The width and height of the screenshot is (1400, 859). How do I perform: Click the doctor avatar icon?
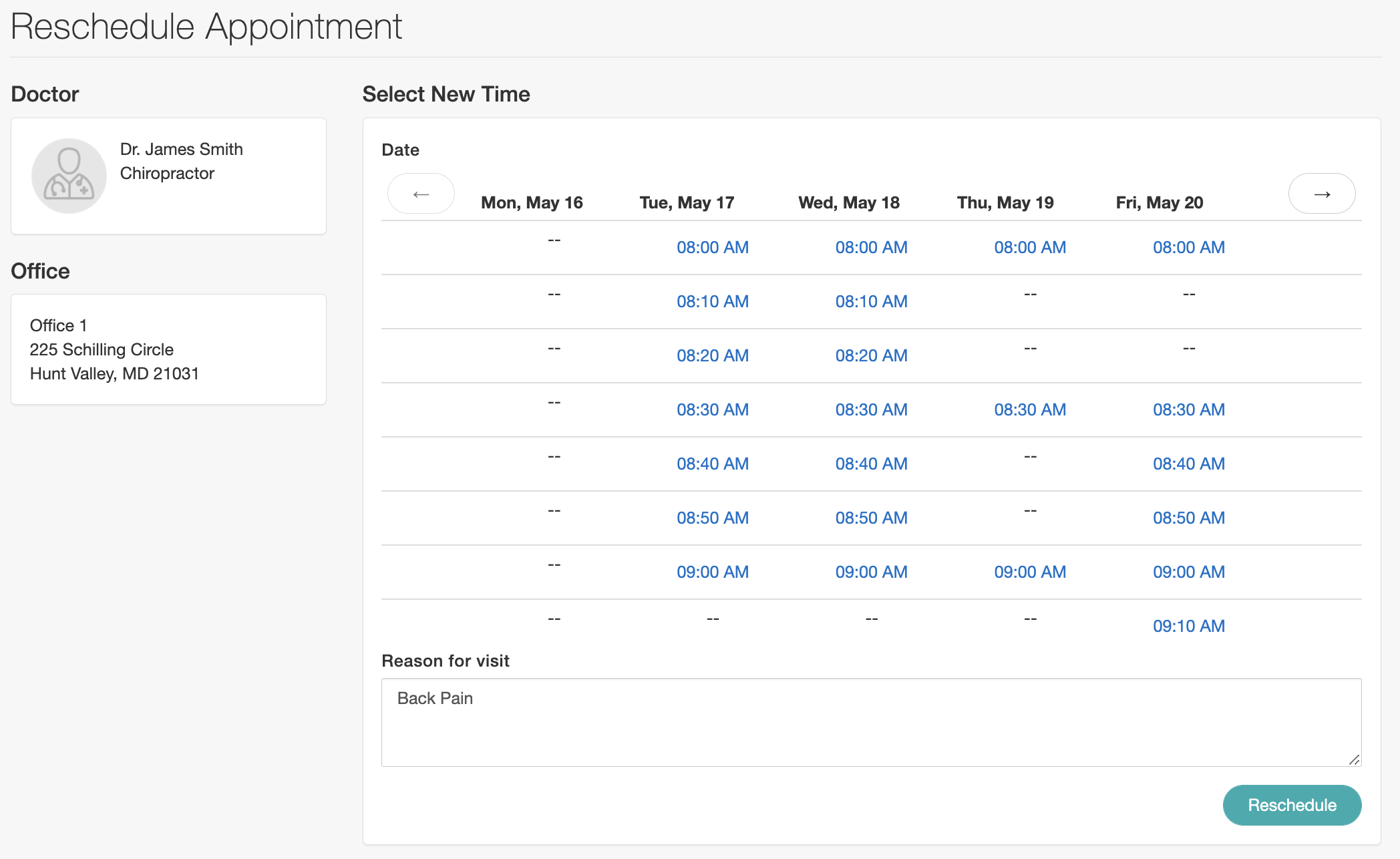pos(69,176)
